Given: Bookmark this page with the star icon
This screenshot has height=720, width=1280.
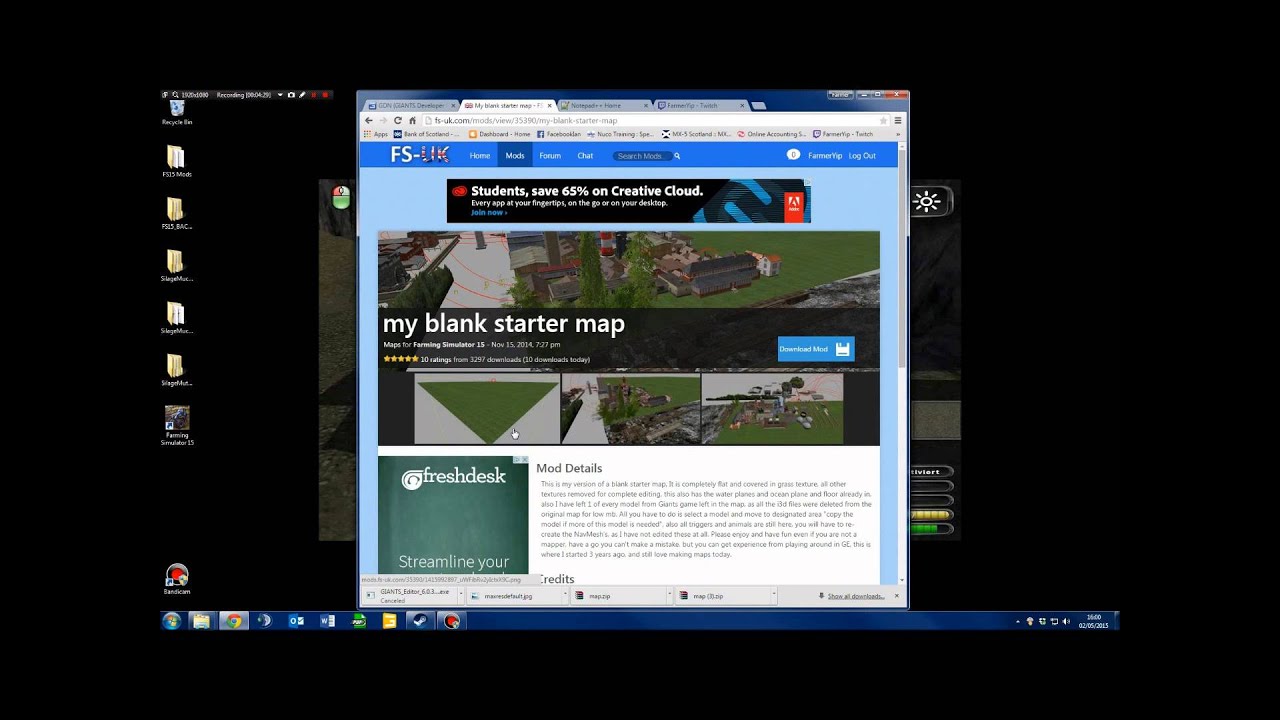Looking at the screenshot, I should point(883,120).
